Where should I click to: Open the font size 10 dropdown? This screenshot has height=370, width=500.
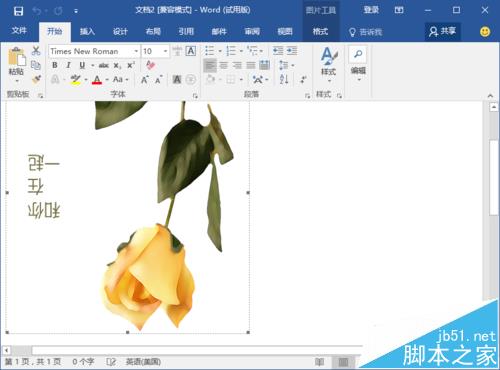click(165, 51)
